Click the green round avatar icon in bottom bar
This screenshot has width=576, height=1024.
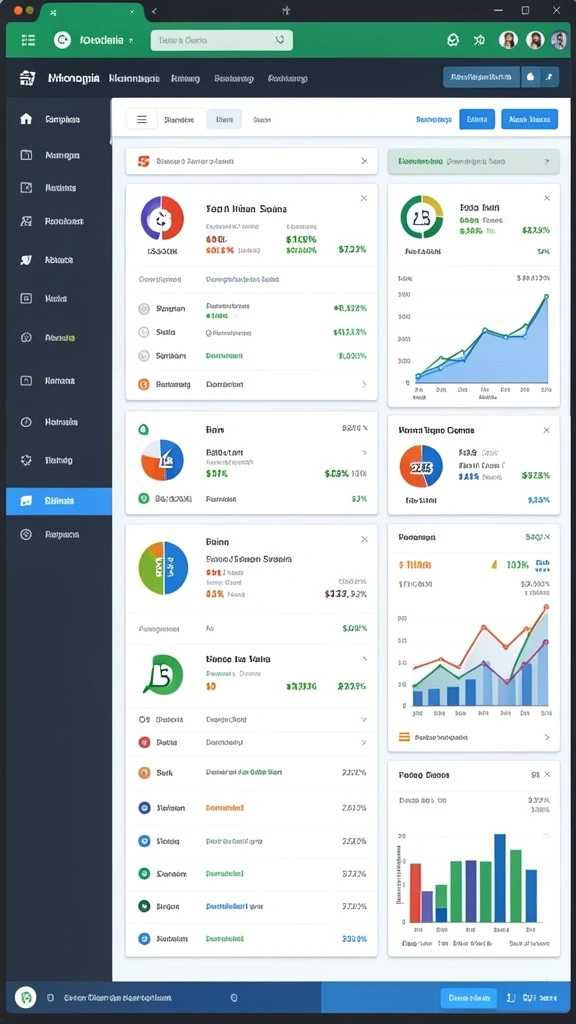[25, 997]
